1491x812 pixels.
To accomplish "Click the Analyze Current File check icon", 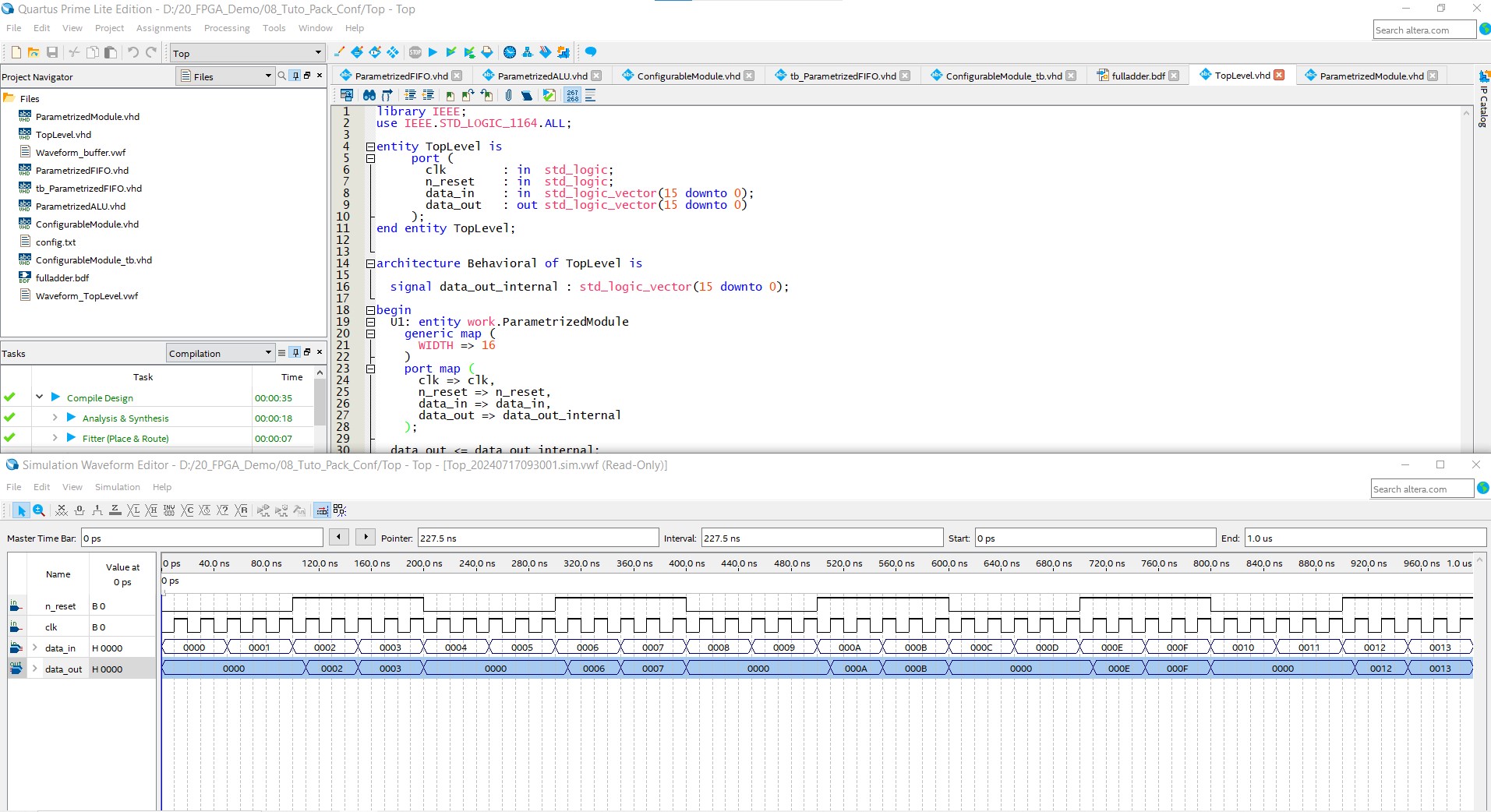I will point(549,95).
